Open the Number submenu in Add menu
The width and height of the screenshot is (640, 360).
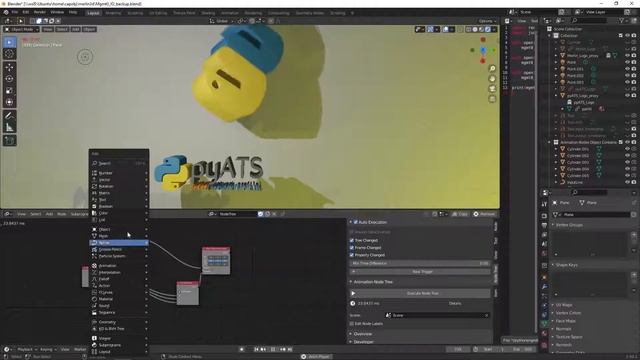tap(119, 173)
